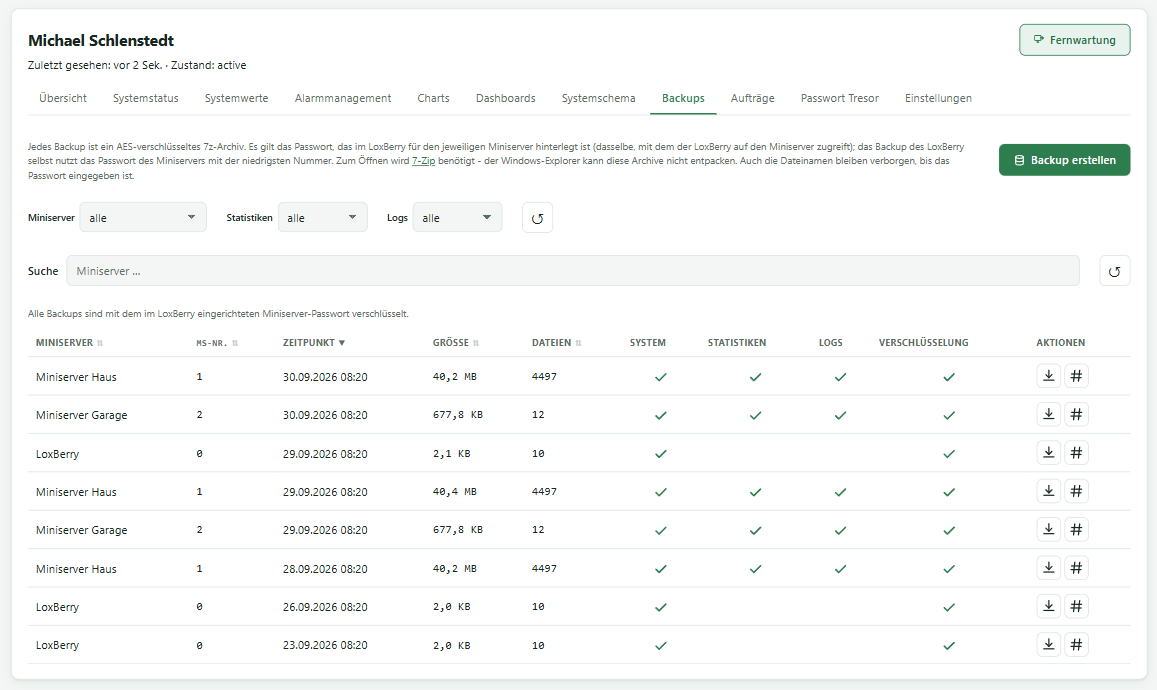Toggle sort order on Zeitpunkt column

[314, 342]
